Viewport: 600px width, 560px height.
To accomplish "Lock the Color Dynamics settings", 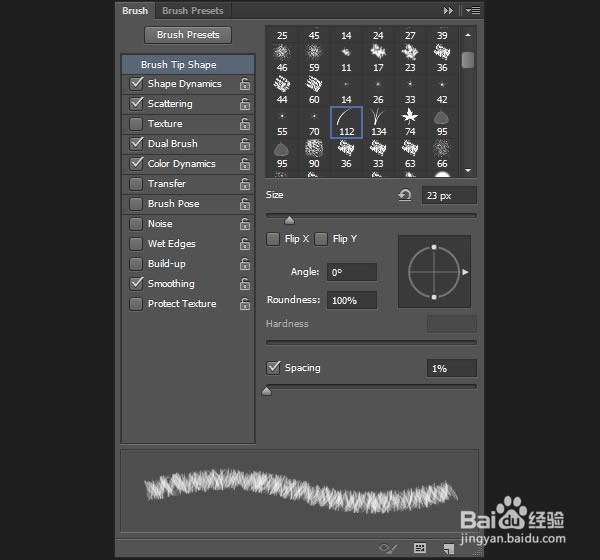I will 245,164.
